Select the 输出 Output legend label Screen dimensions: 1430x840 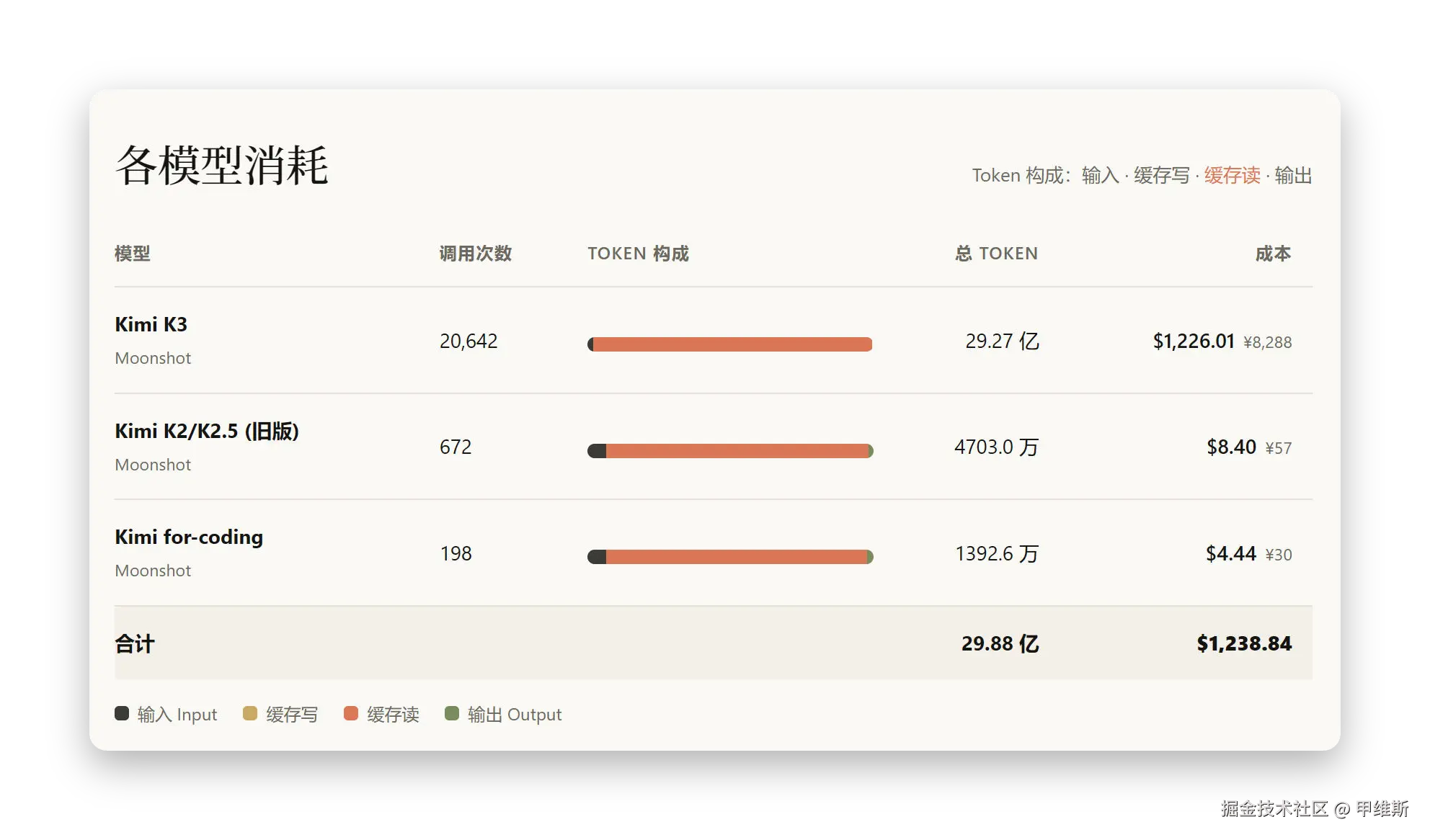(x=515, y=715)
